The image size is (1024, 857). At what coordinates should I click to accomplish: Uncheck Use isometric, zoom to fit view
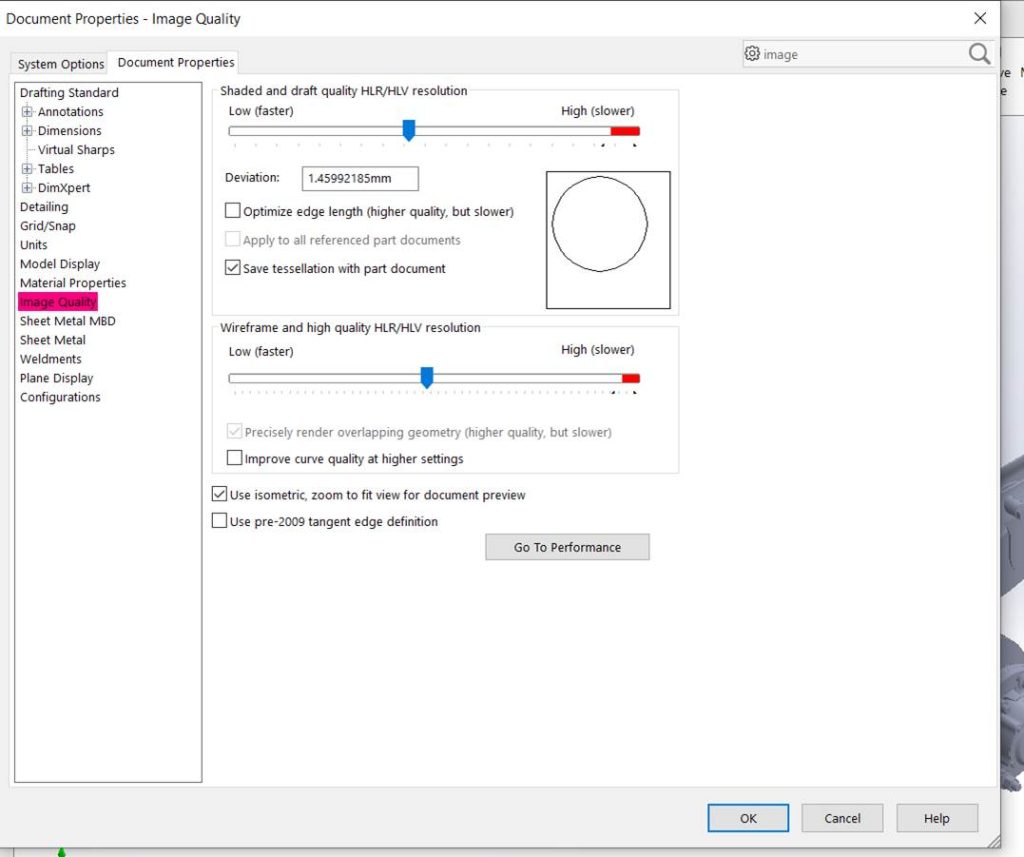click(219, 494)
